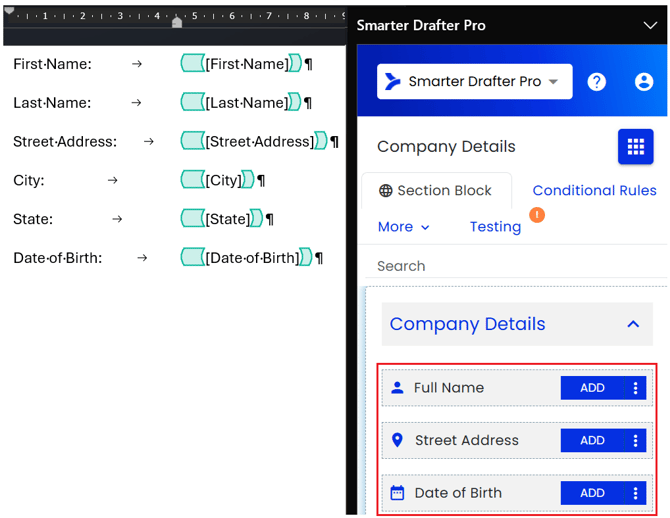Click the blue grid apps button
This screenshot has height=518, width=670.
point(635,147)
